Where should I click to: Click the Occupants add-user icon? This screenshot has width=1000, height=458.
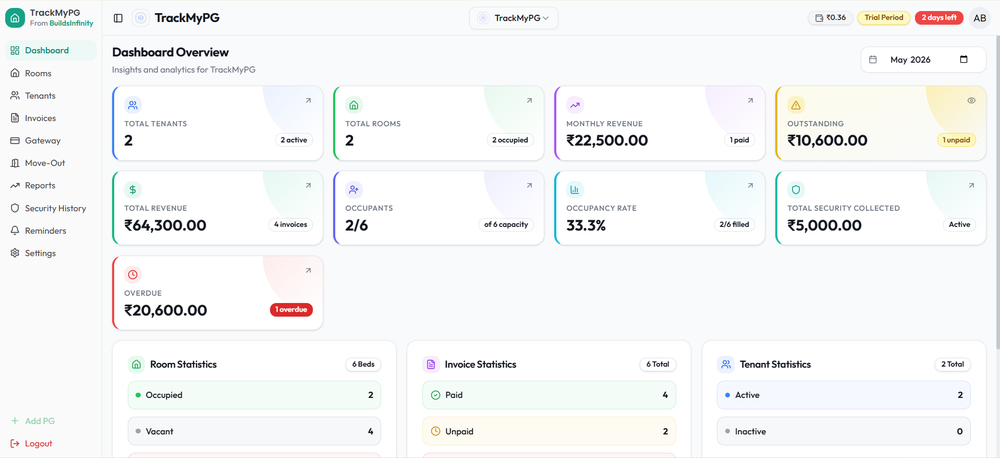[x=354, y=189]
